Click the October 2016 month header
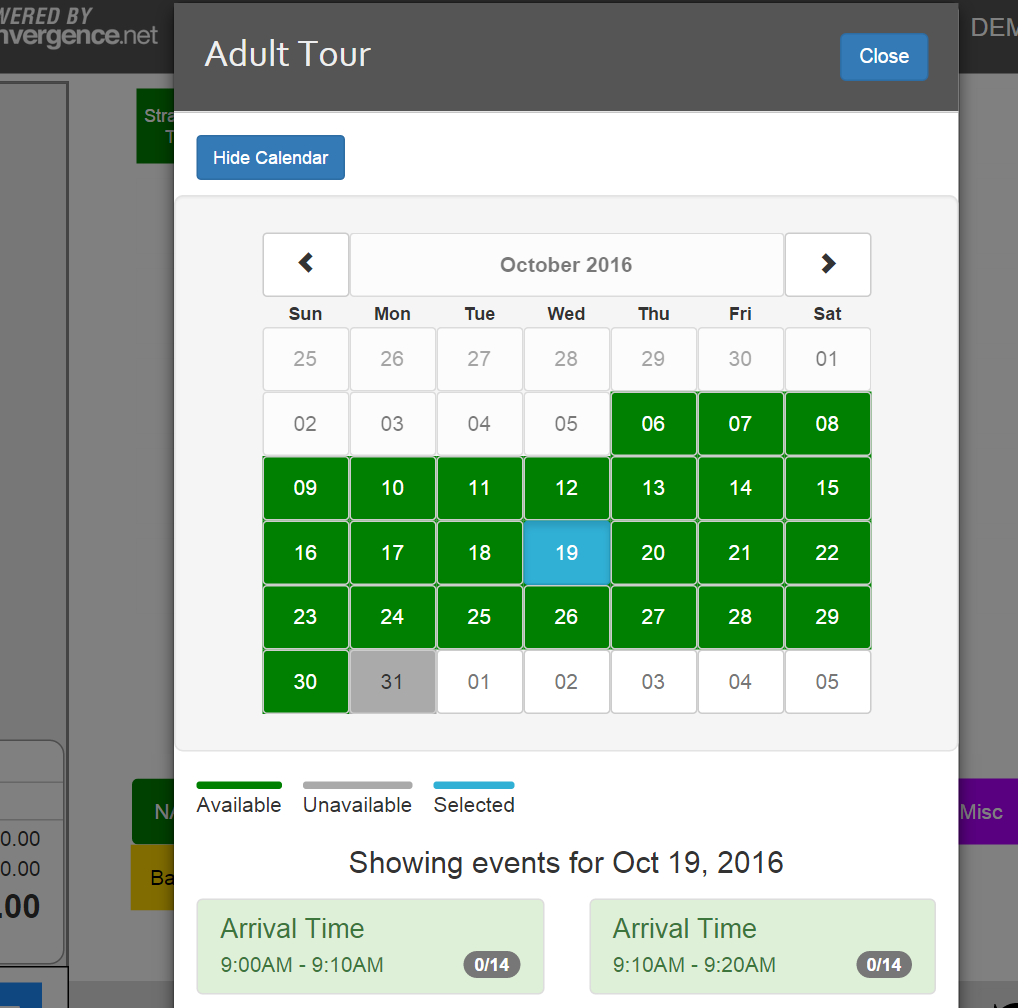 [566, 265]
